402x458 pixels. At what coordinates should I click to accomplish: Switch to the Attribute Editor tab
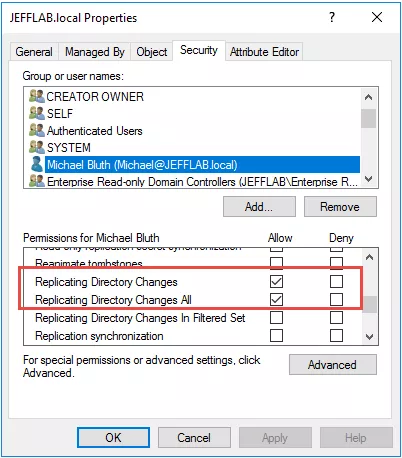264,52
